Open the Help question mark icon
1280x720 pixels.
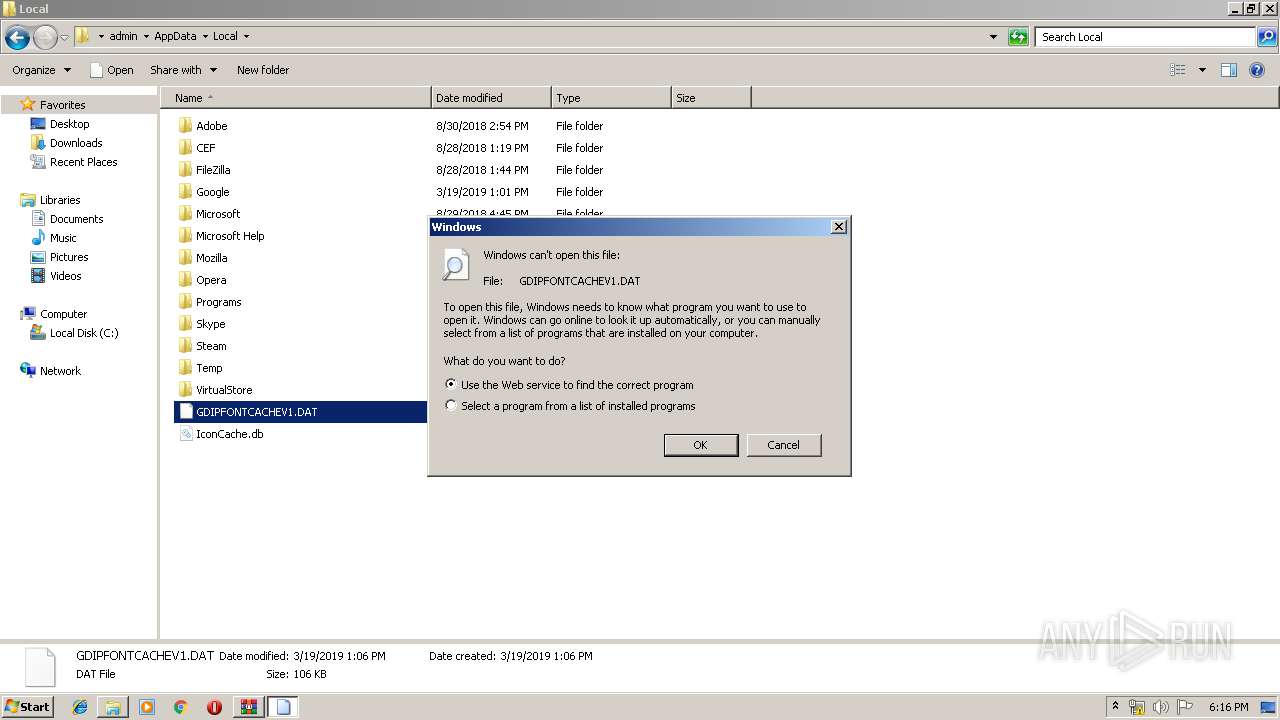(1257, 70)
